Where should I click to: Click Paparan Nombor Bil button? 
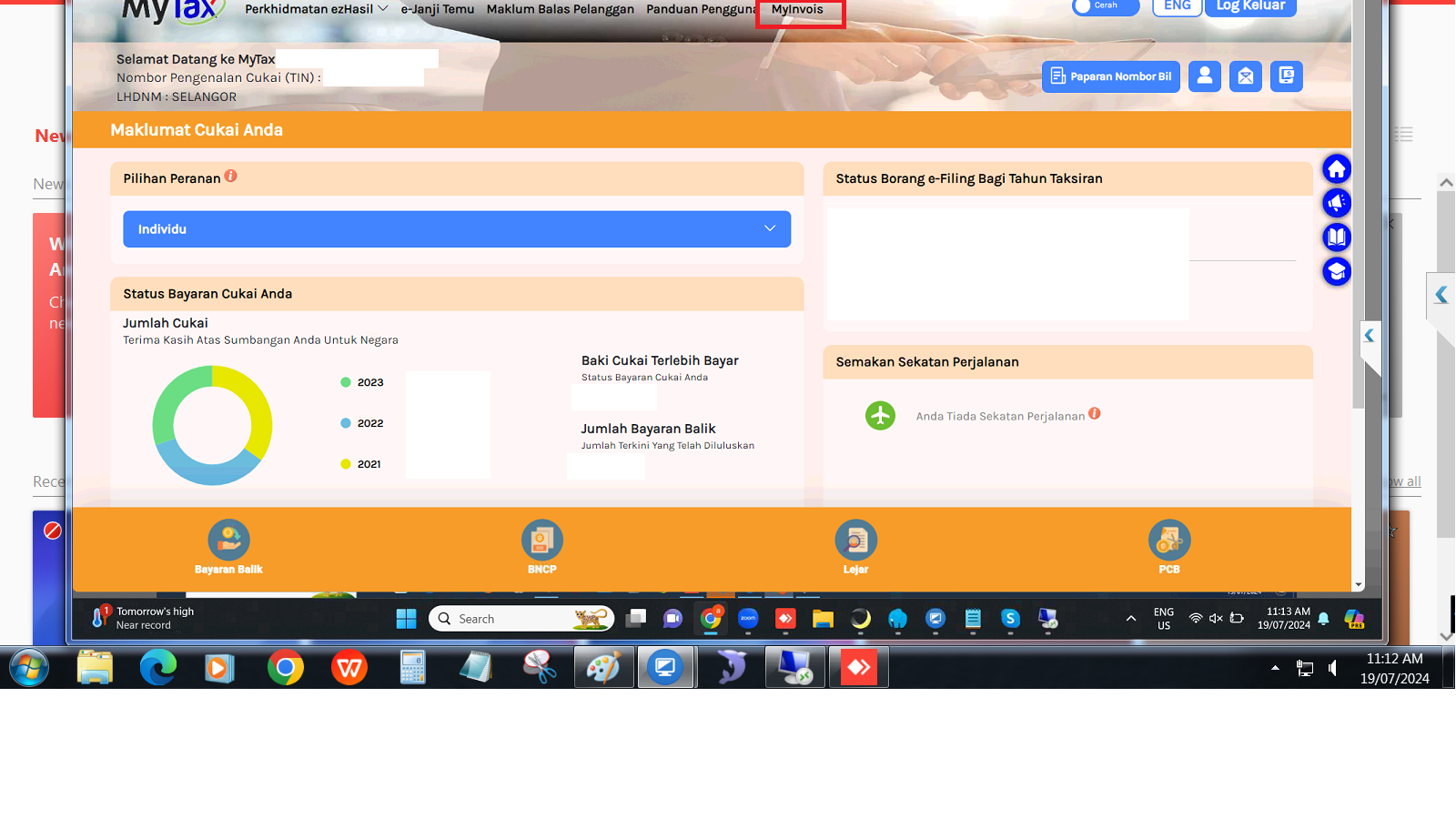pos(1110,76)
